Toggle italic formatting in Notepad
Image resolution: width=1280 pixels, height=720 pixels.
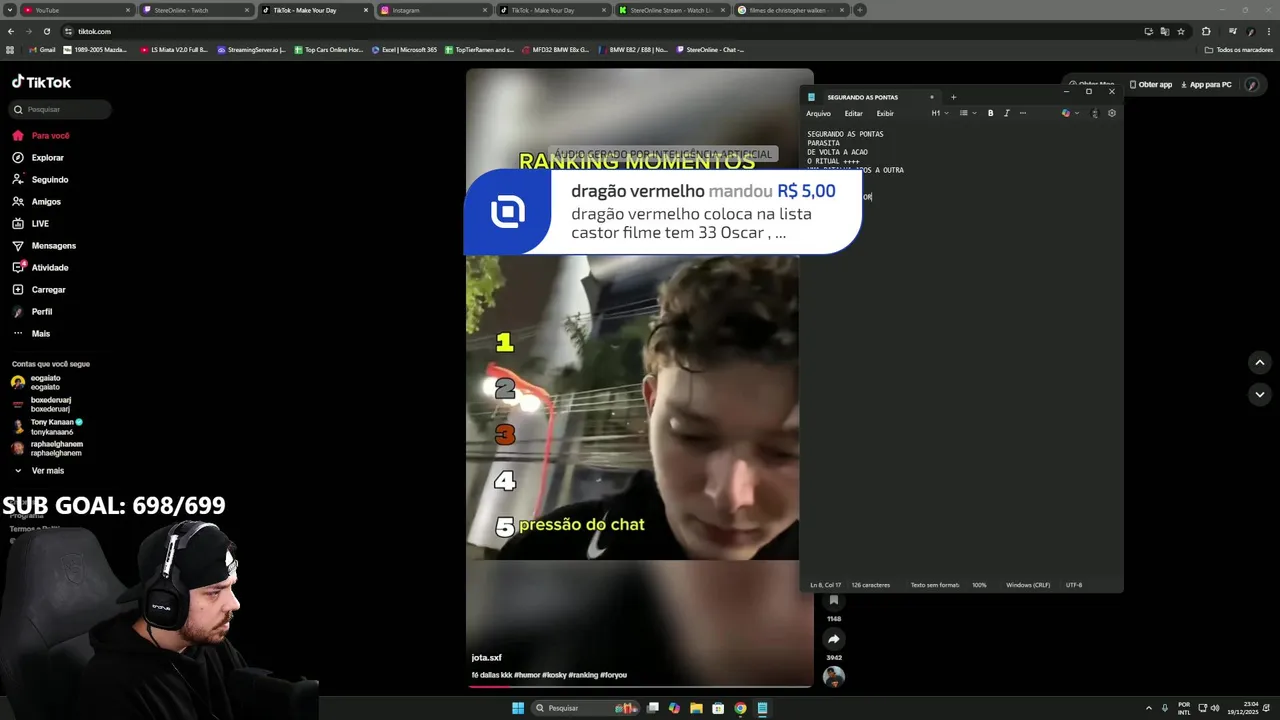1006,113
